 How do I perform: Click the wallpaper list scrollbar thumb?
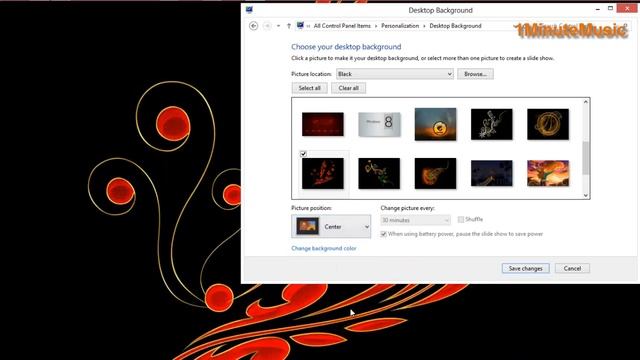pyautogui.click(x=586, y=158)
